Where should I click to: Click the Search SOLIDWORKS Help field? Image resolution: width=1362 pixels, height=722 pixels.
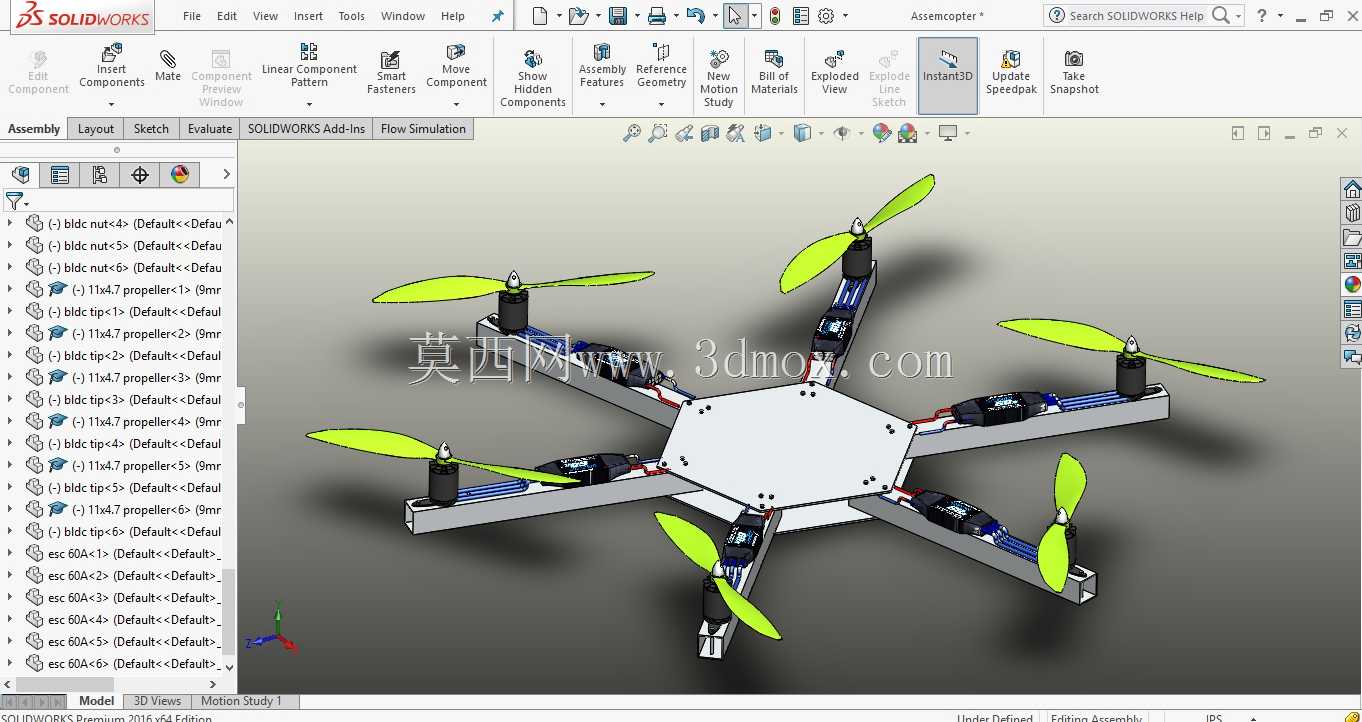1136,16
